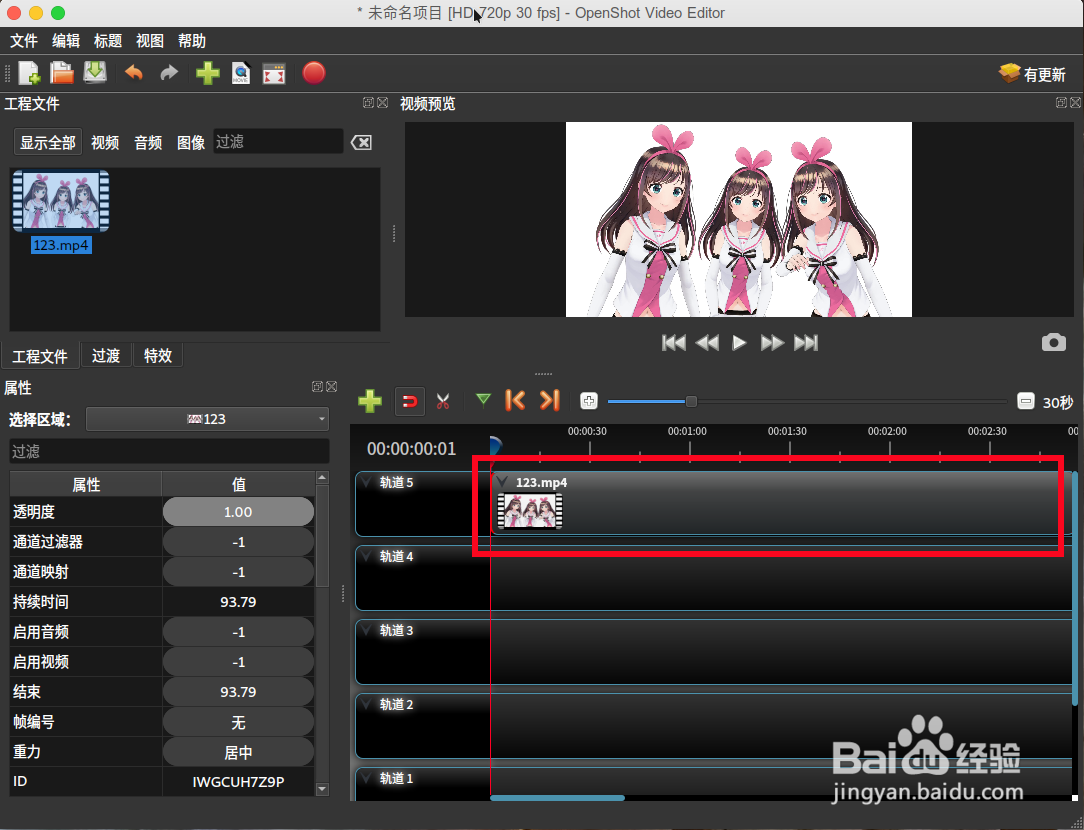Undo last action with orange arrow
The image size is (1084, 830).
pos(133,73)
